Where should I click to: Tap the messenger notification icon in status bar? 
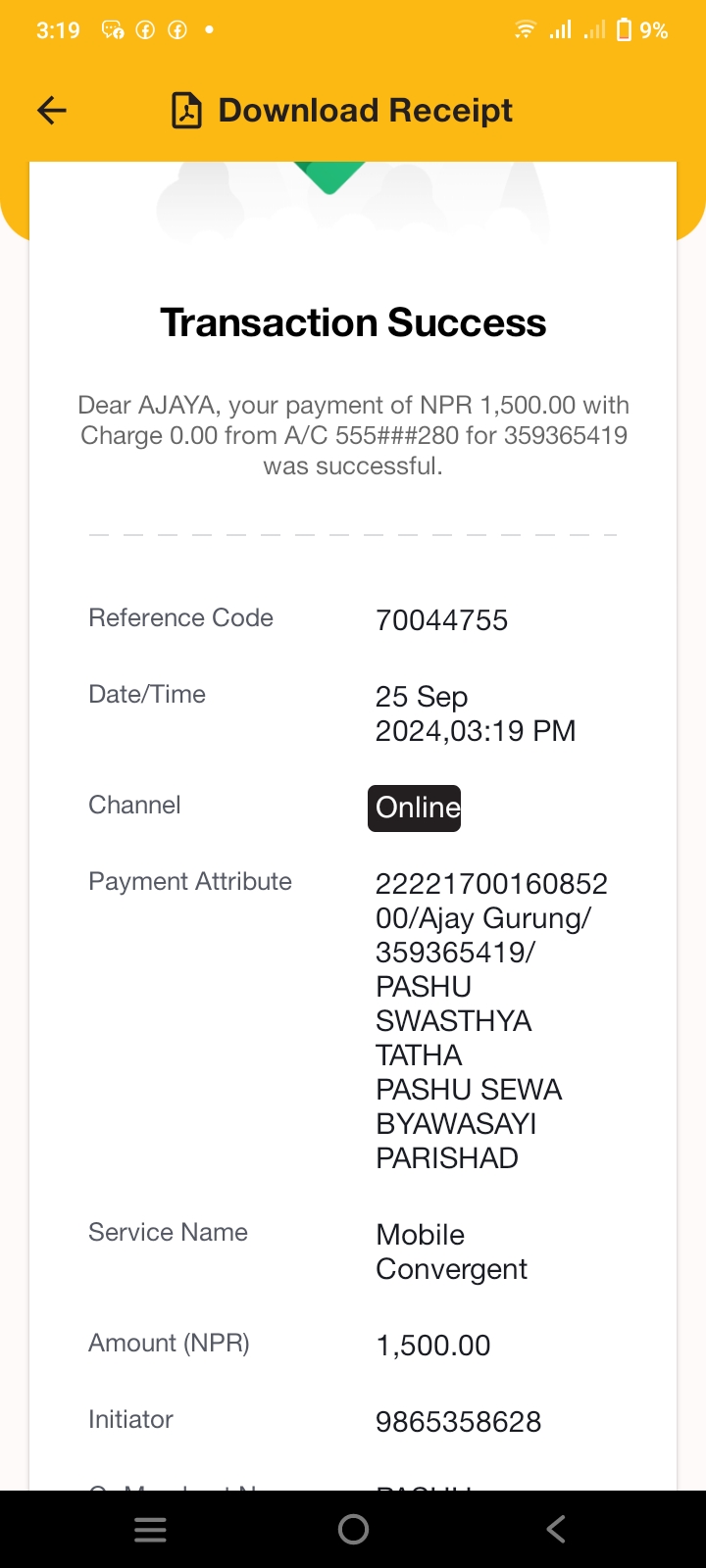pos(113,30)
